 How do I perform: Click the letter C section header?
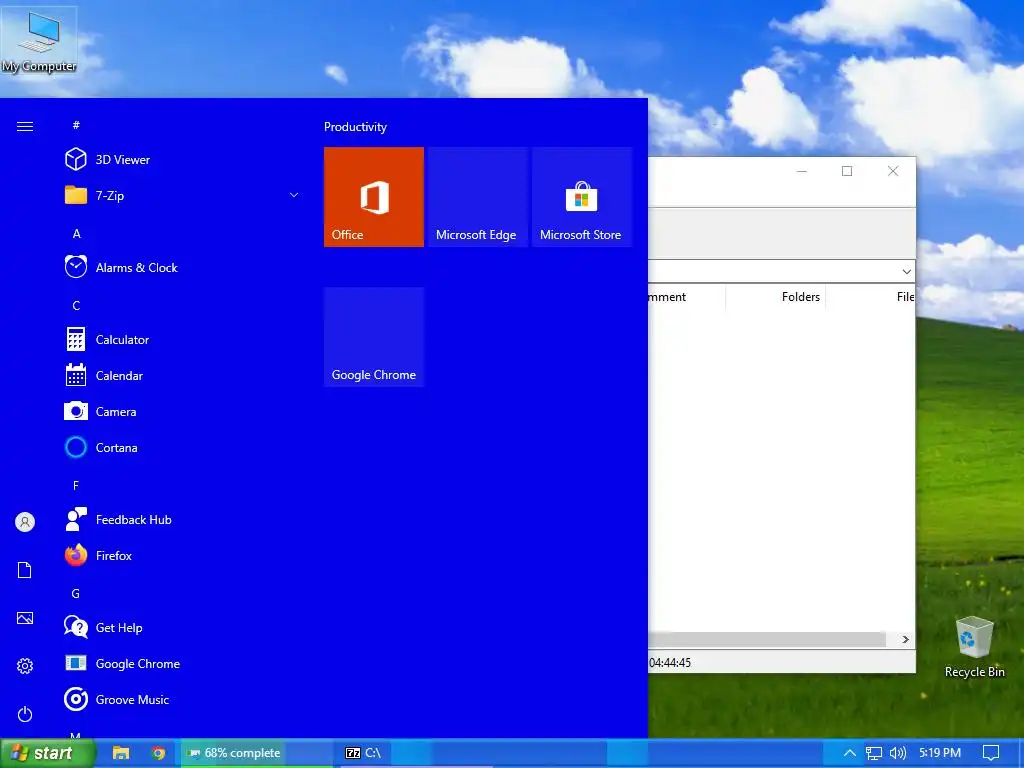click(x=76, y=306)
